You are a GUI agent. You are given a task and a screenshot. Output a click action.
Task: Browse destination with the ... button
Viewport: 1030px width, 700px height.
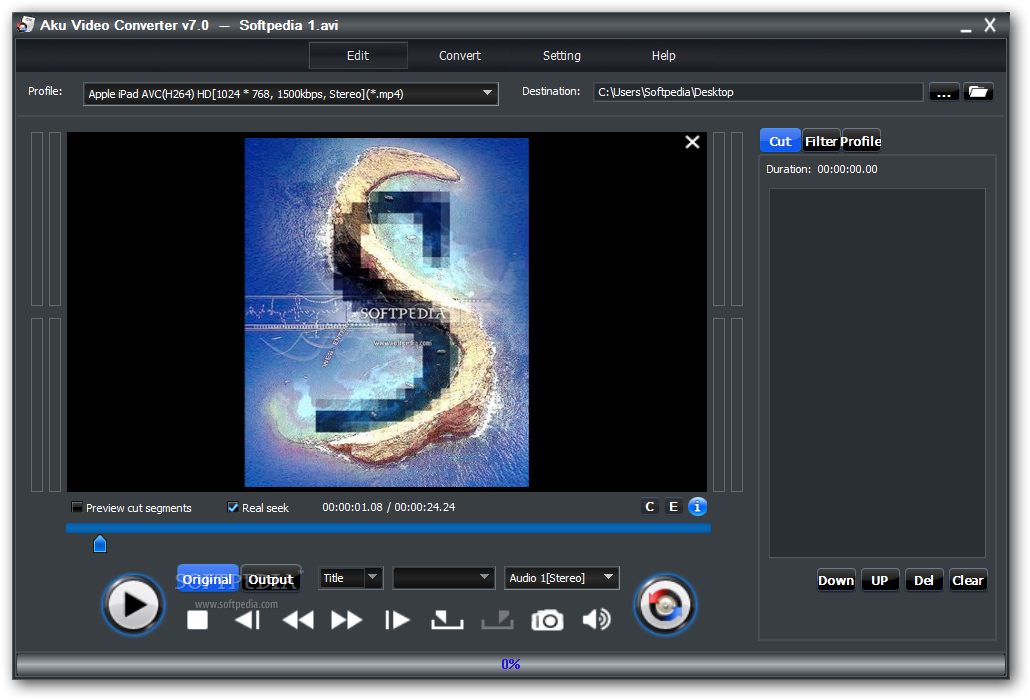point(944,92)
